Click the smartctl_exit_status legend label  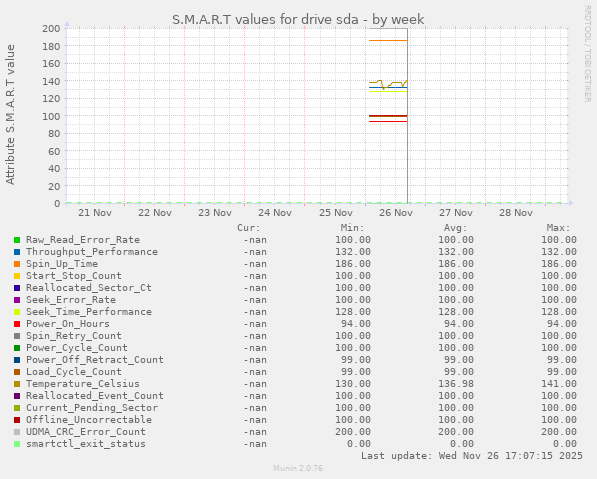click(86, 444)
